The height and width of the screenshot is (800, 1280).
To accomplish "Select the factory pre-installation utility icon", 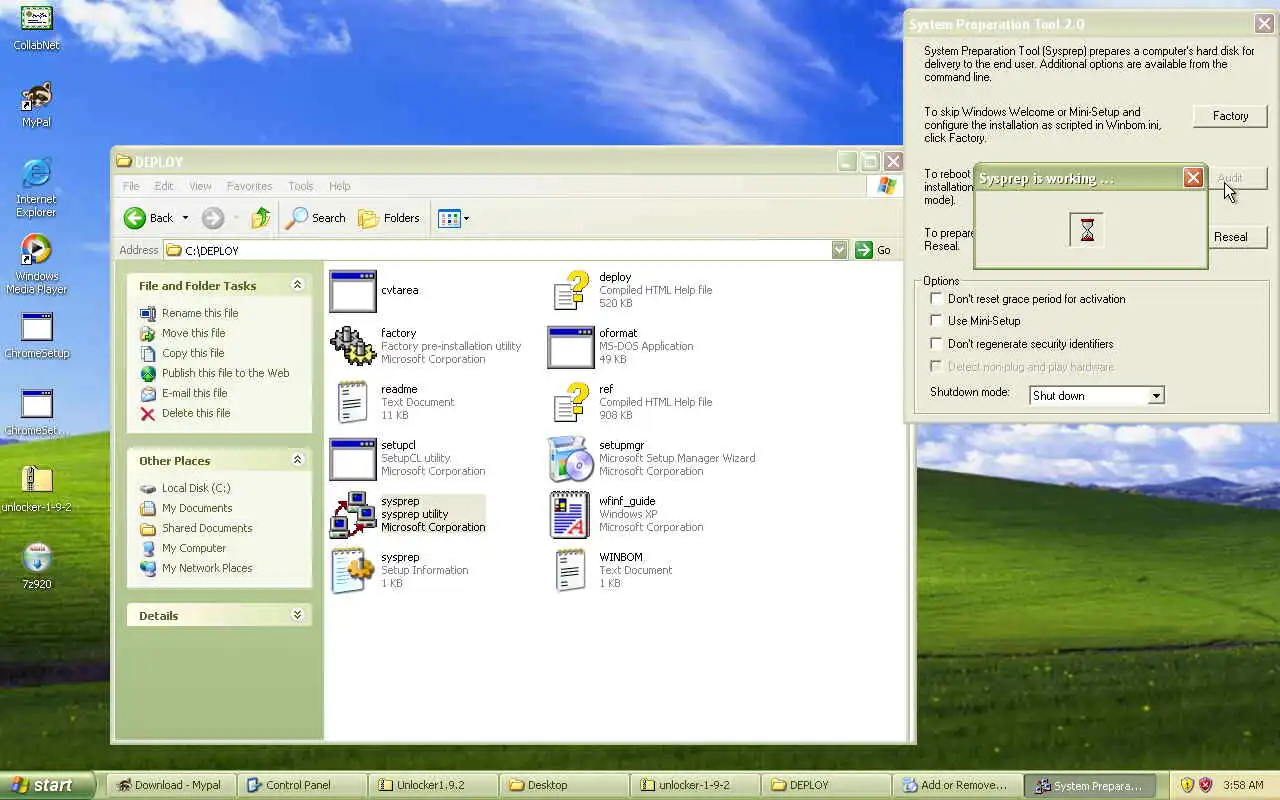I will pyautogui.click(x=353, y=346).
